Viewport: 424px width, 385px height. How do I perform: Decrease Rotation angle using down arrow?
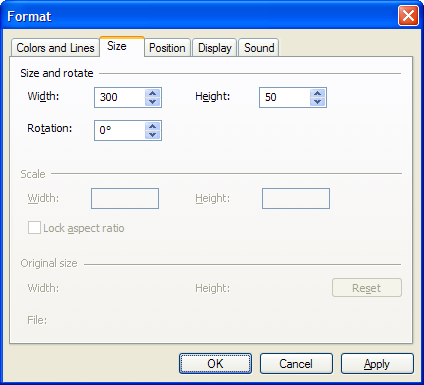point(153,135)
